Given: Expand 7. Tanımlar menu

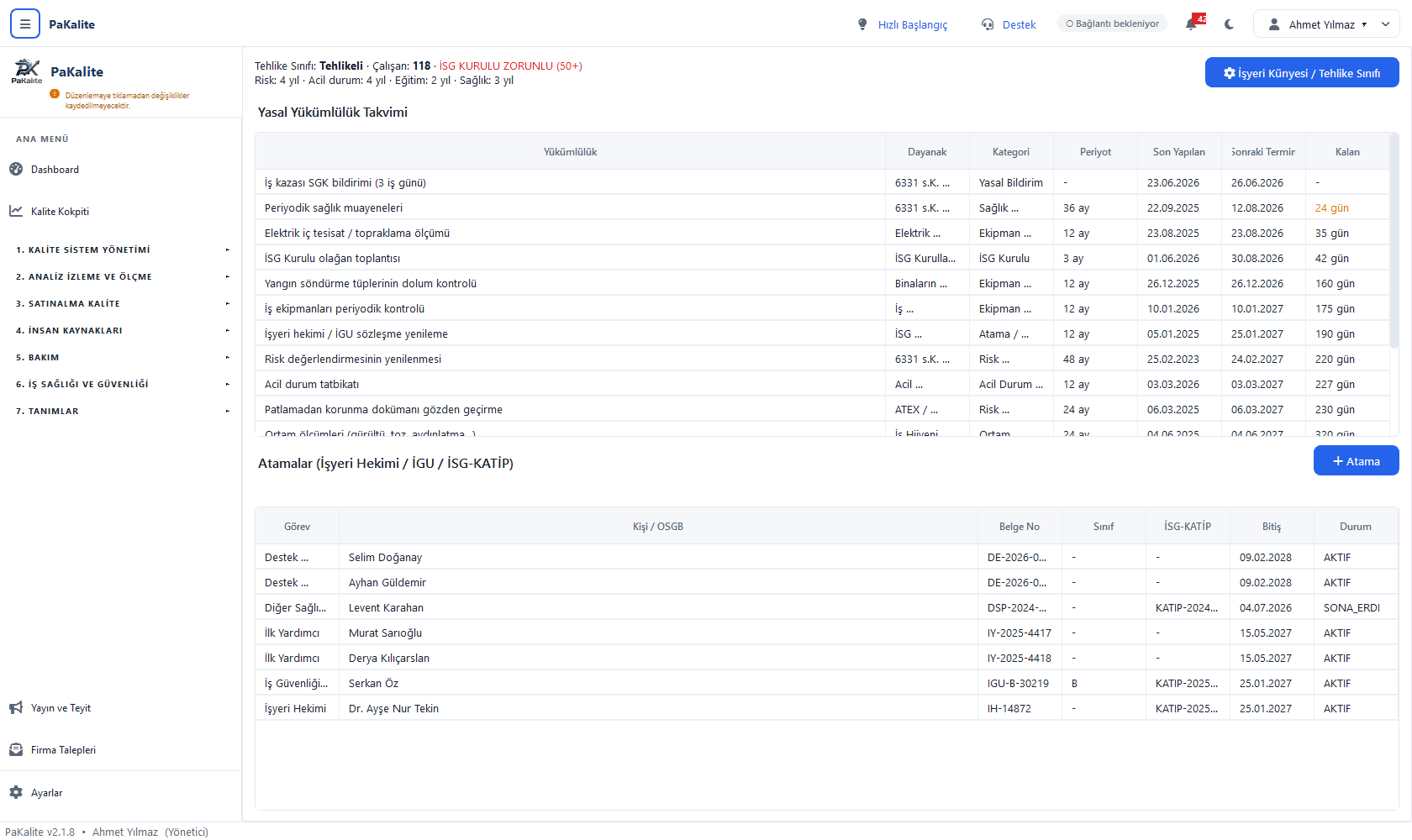Looking at the screenshot, I should pos(121,411).
